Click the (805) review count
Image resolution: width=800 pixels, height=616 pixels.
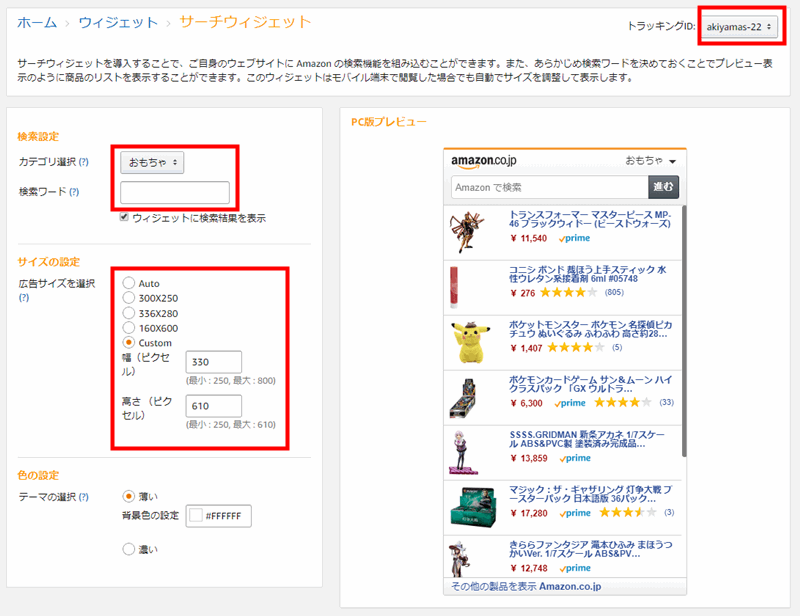click(614, 292)
